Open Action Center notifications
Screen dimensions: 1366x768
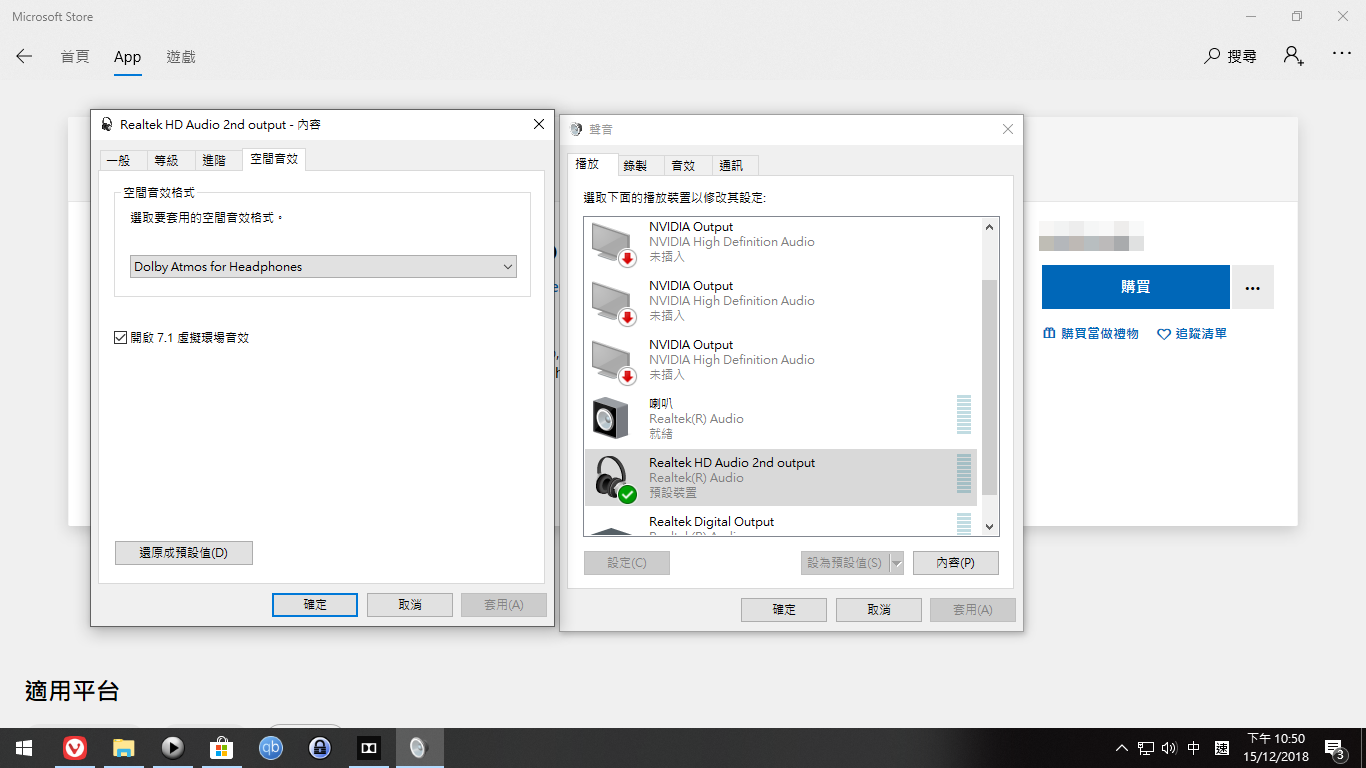tap(1334, 748)
